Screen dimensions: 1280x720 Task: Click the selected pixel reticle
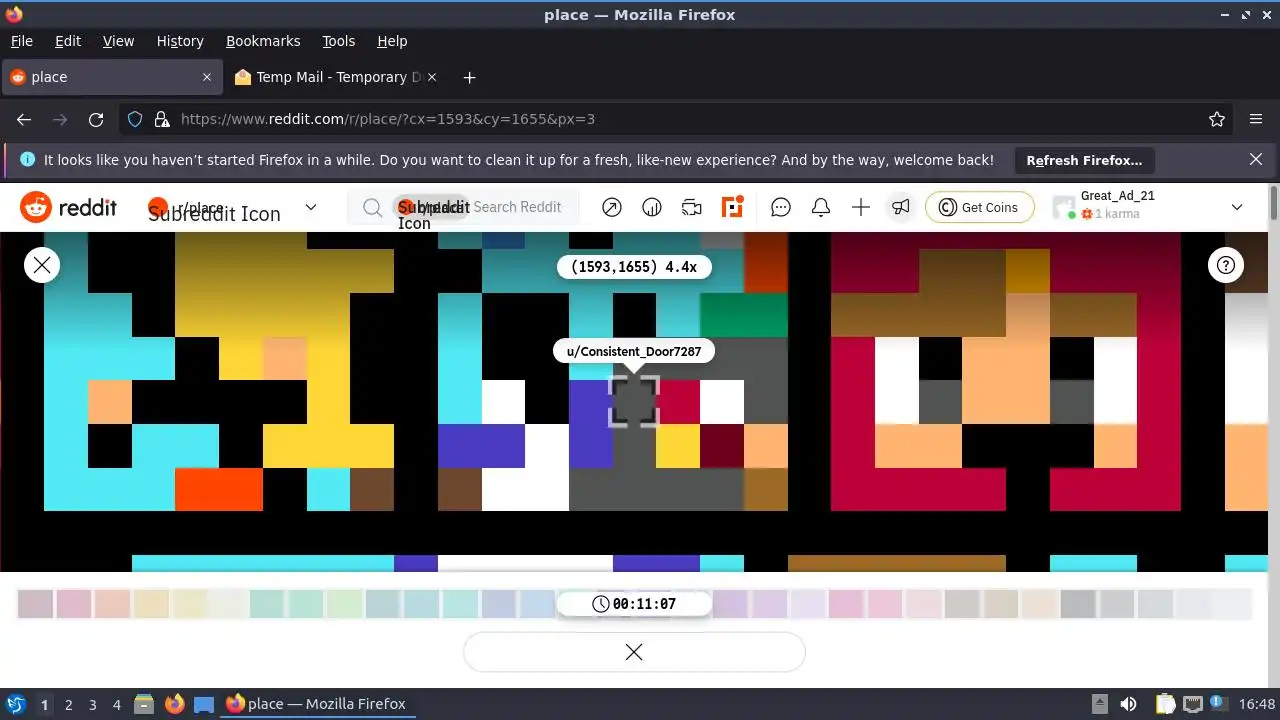pos(634,401)
